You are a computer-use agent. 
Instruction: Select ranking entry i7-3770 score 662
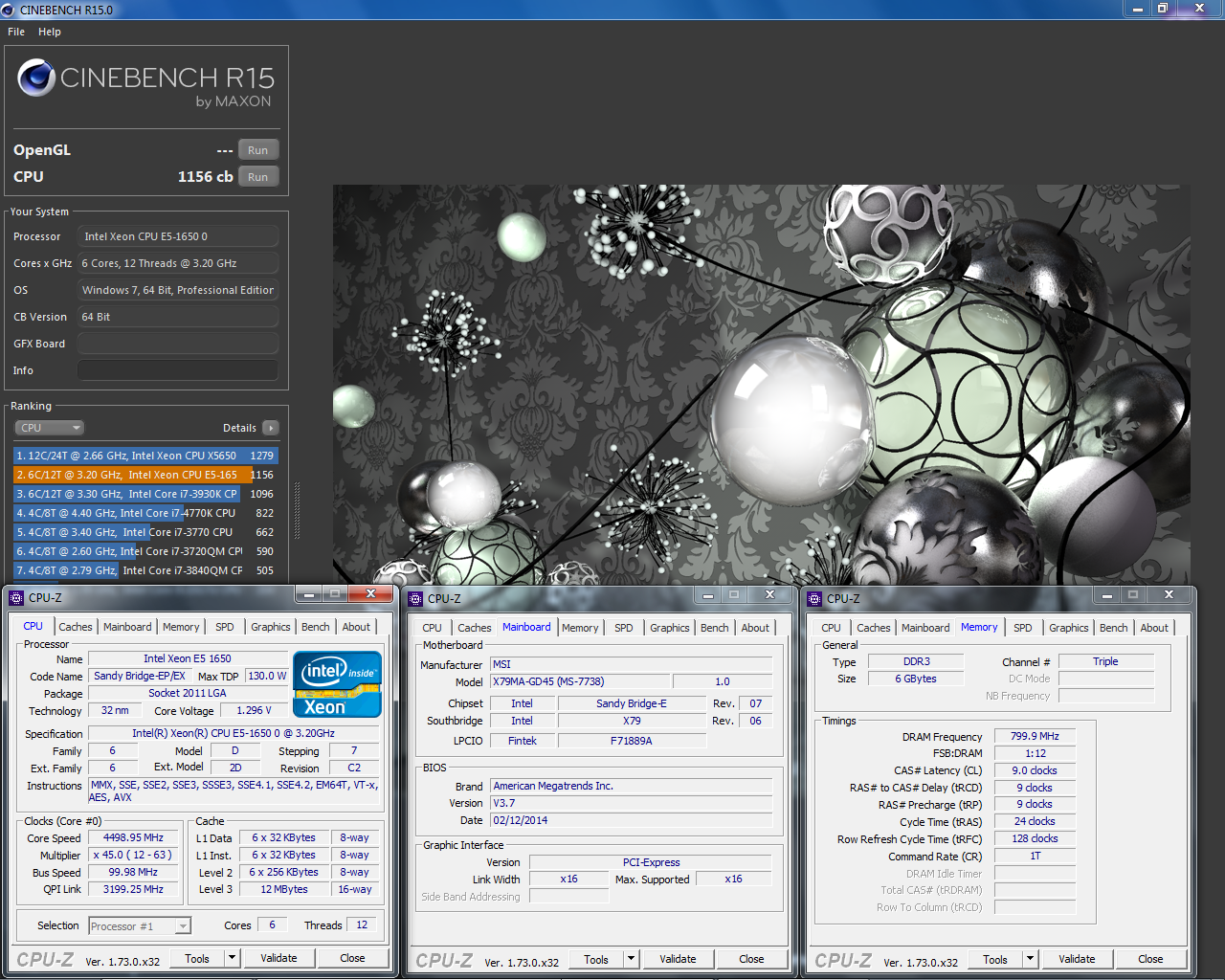point(145,532)
